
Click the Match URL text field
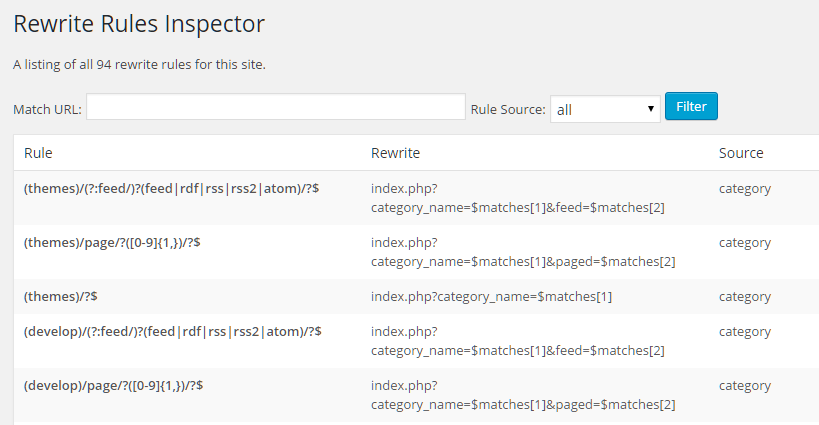[x=275, y=108]
